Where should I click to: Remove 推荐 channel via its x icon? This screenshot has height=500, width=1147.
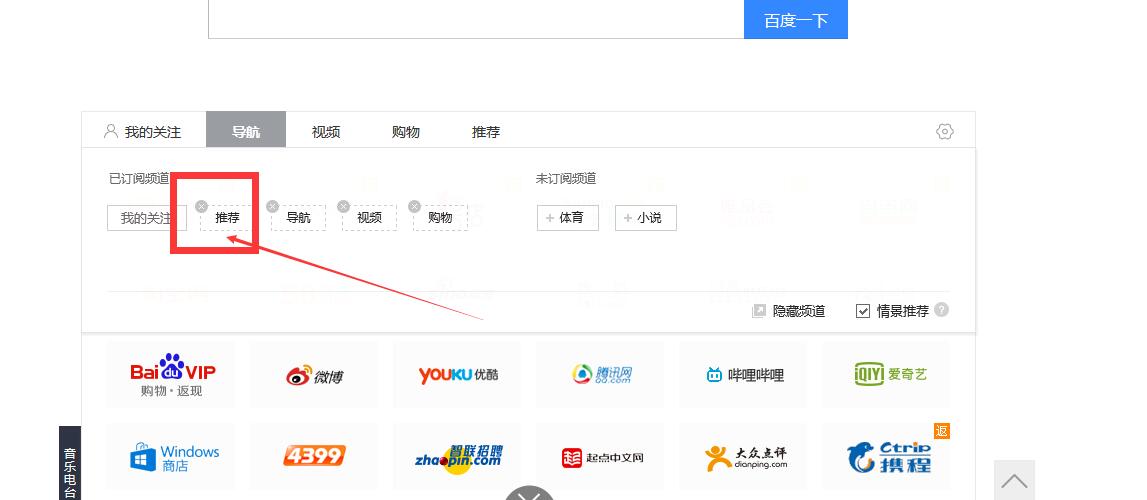click(202, 206)
